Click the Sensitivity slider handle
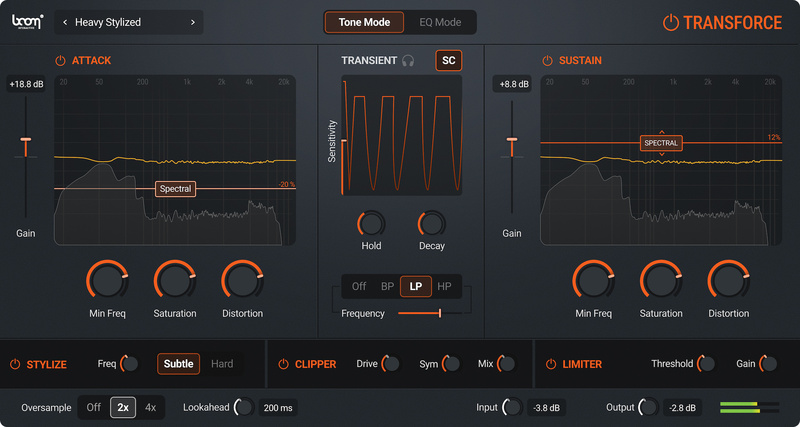The height and width of the screenshot is (427, 800). pos(344,141)
